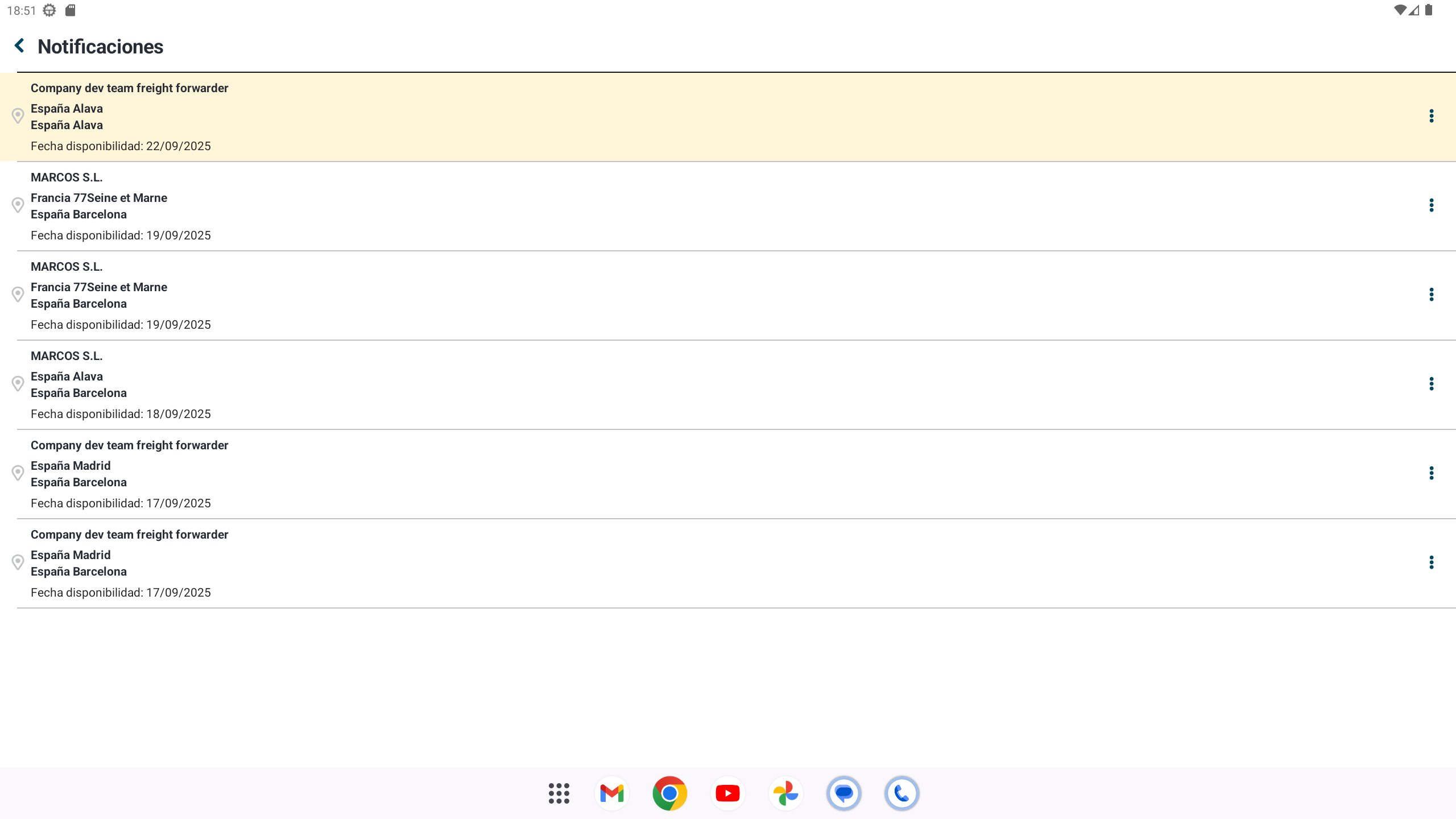Launch Gmail from the taskbar
The height and width of the screenshot is (819, 1456).
pos(612,793)
